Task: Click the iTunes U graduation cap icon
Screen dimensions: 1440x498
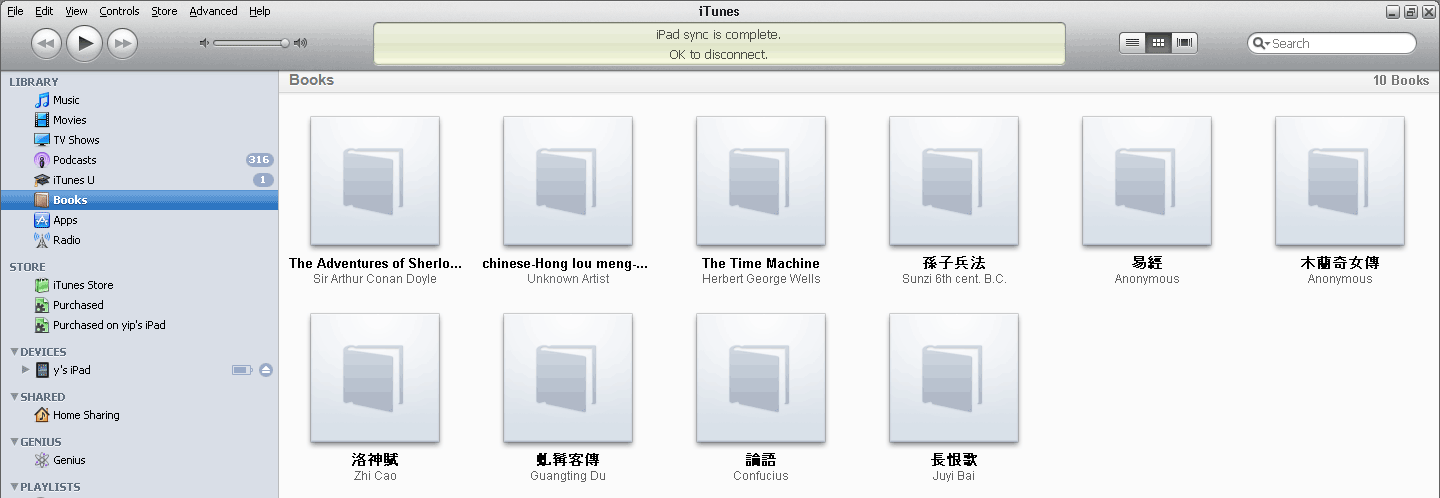Action: coord(42,180)
